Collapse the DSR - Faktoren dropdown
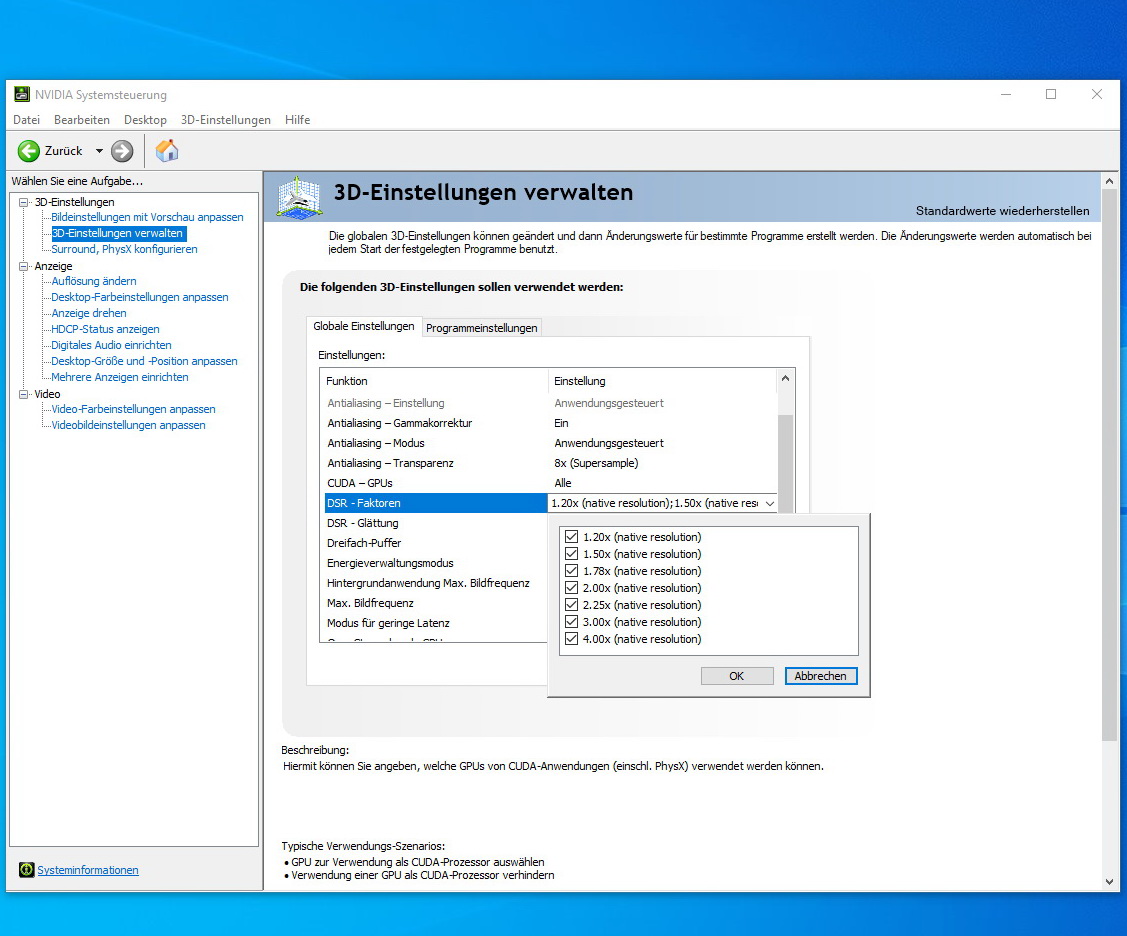This screenshot has height=936, width=1127. 768,503
